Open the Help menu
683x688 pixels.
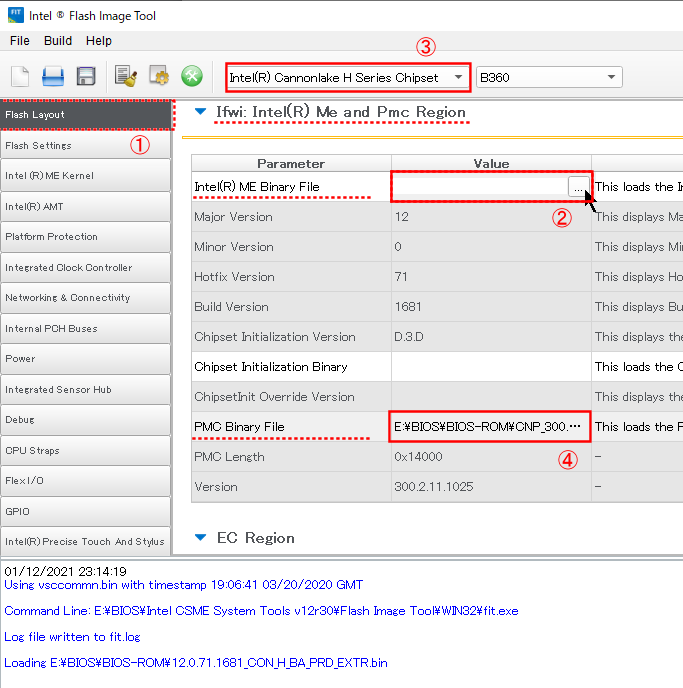point(99,41)
